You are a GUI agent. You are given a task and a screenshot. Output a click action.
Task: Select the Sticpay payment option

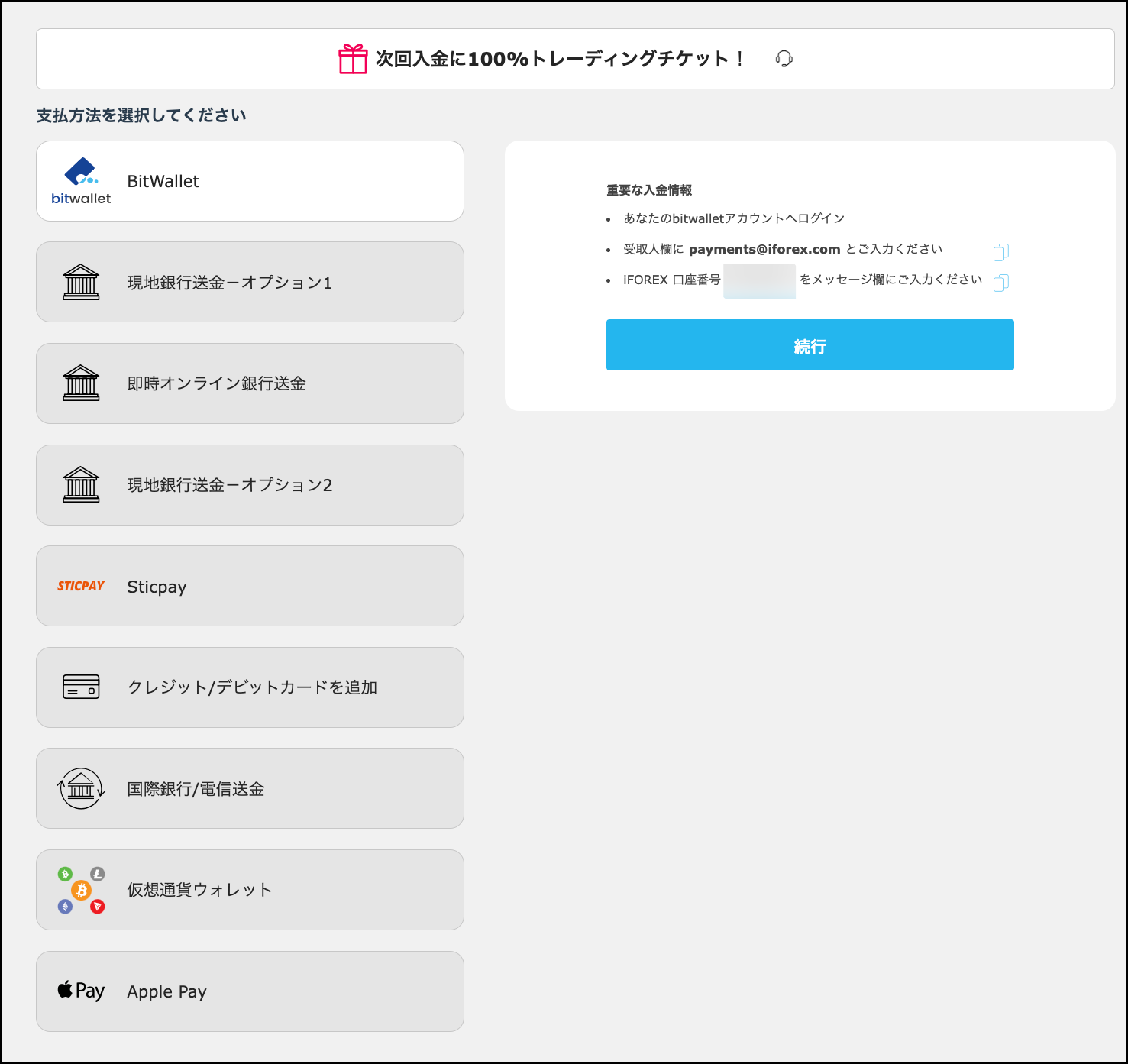[x=249, y=586]
